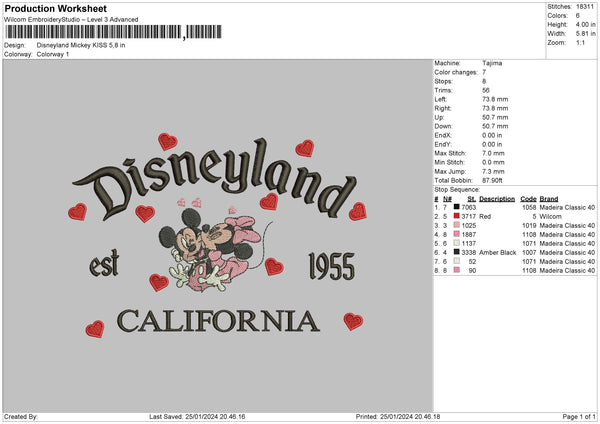
Task: Select thread code "1007" in row 6
Action: coord(529,253)
